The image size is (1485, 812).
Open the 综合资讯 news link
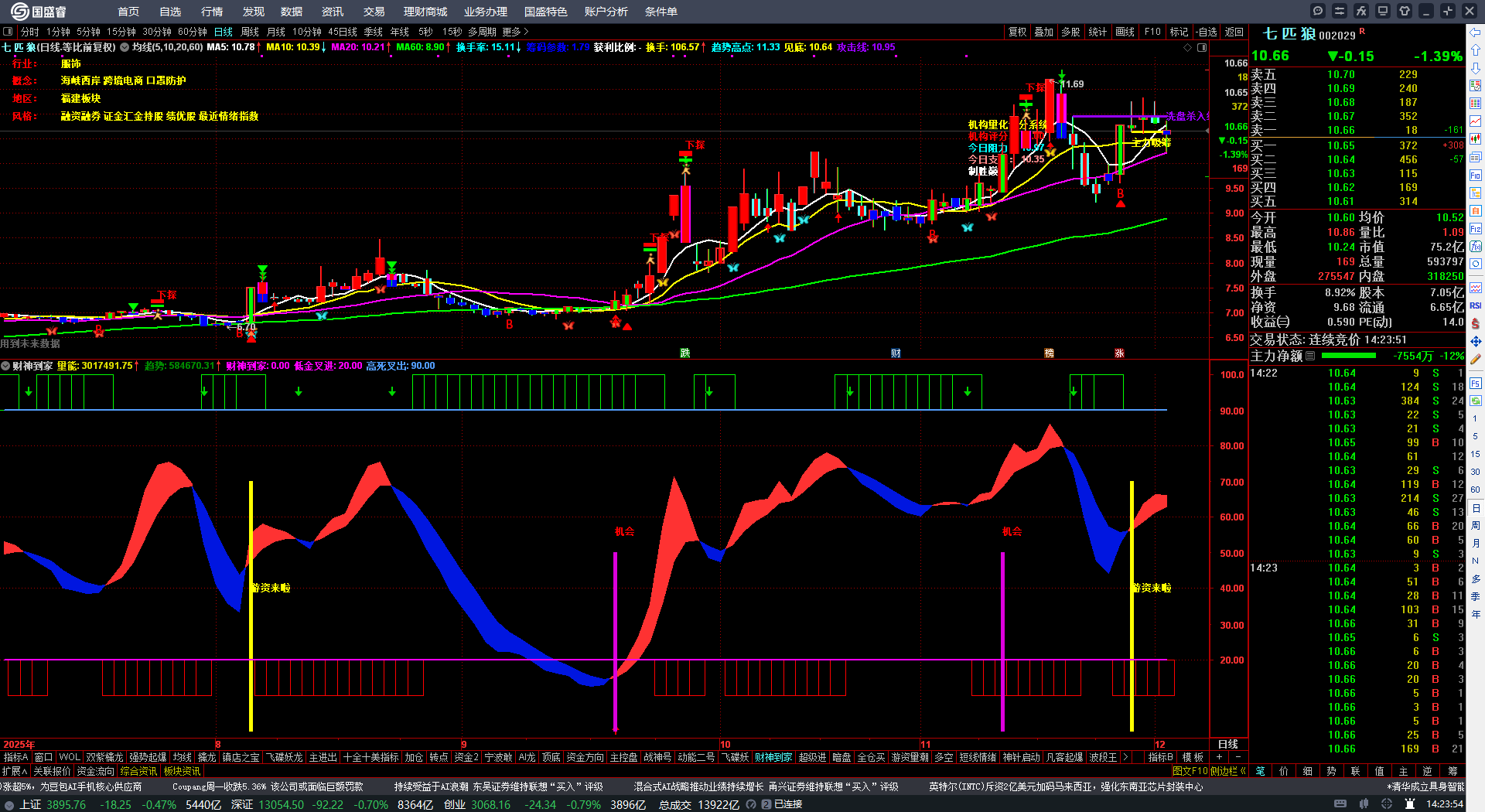coord(139,771)
